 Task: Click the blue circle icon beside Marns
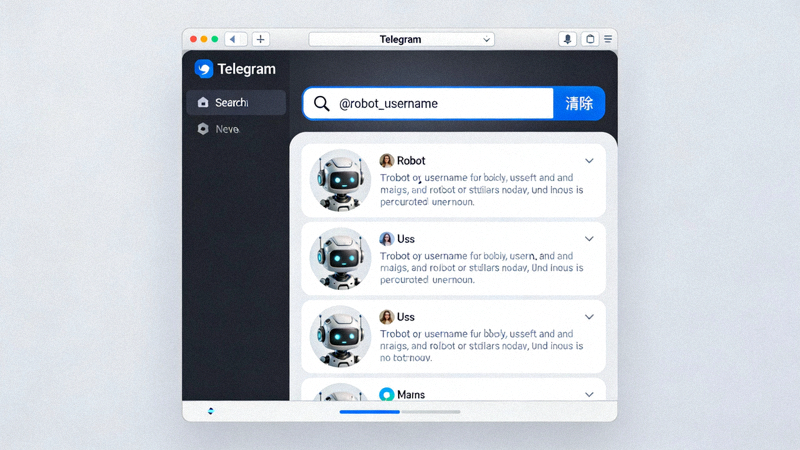click(386, 395)
